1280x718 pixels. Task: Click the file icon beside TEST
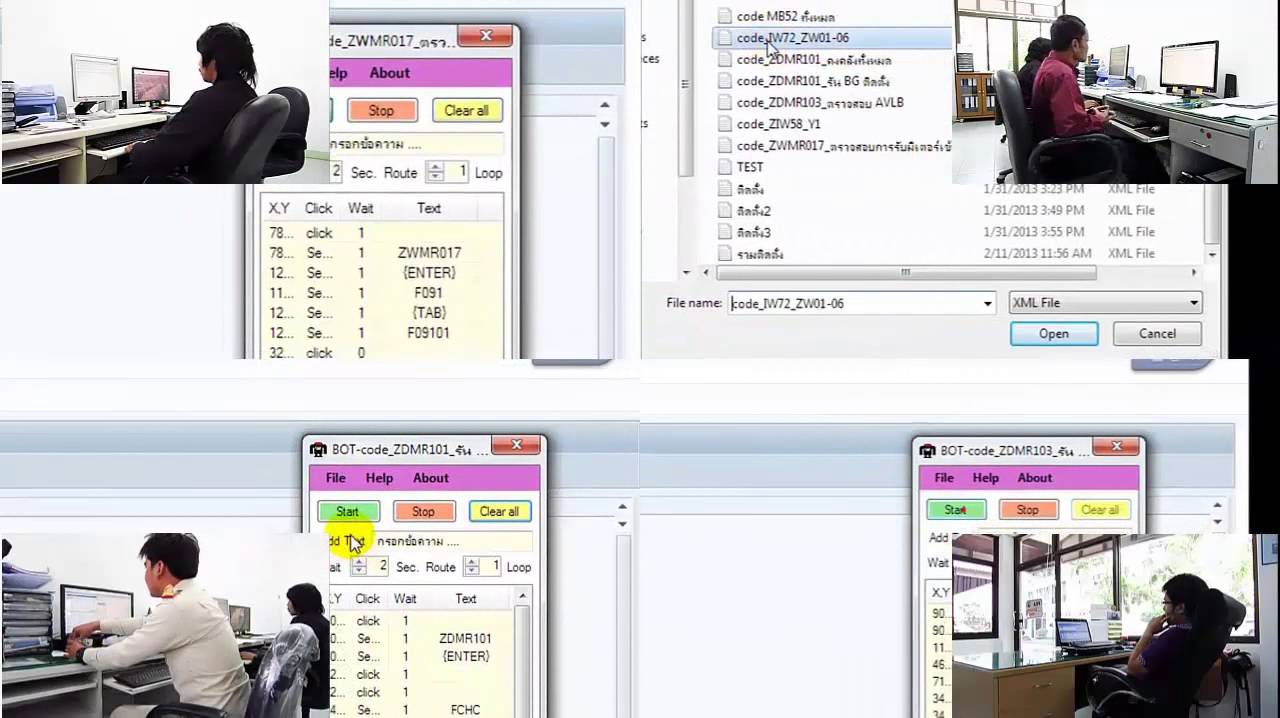pyautogui.click(x=725, y=167)
